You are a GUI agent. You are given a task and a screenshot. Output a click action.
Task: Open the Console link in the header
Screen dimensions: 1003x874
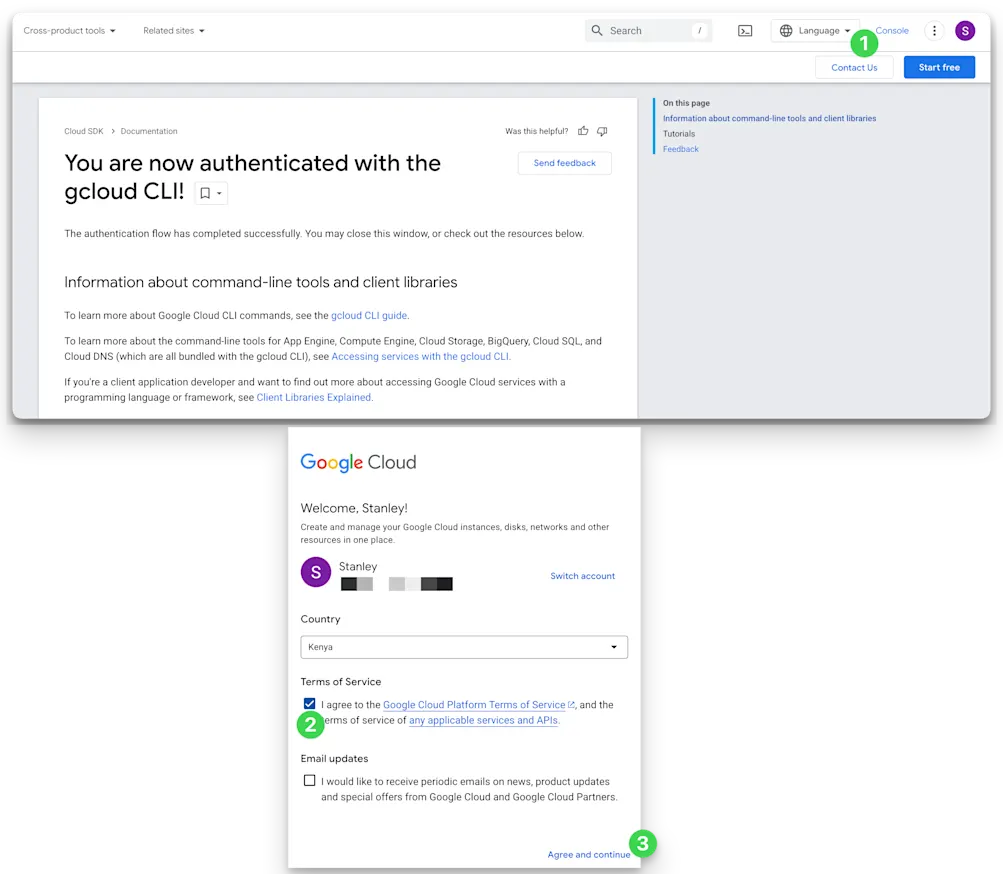(891, 30)
